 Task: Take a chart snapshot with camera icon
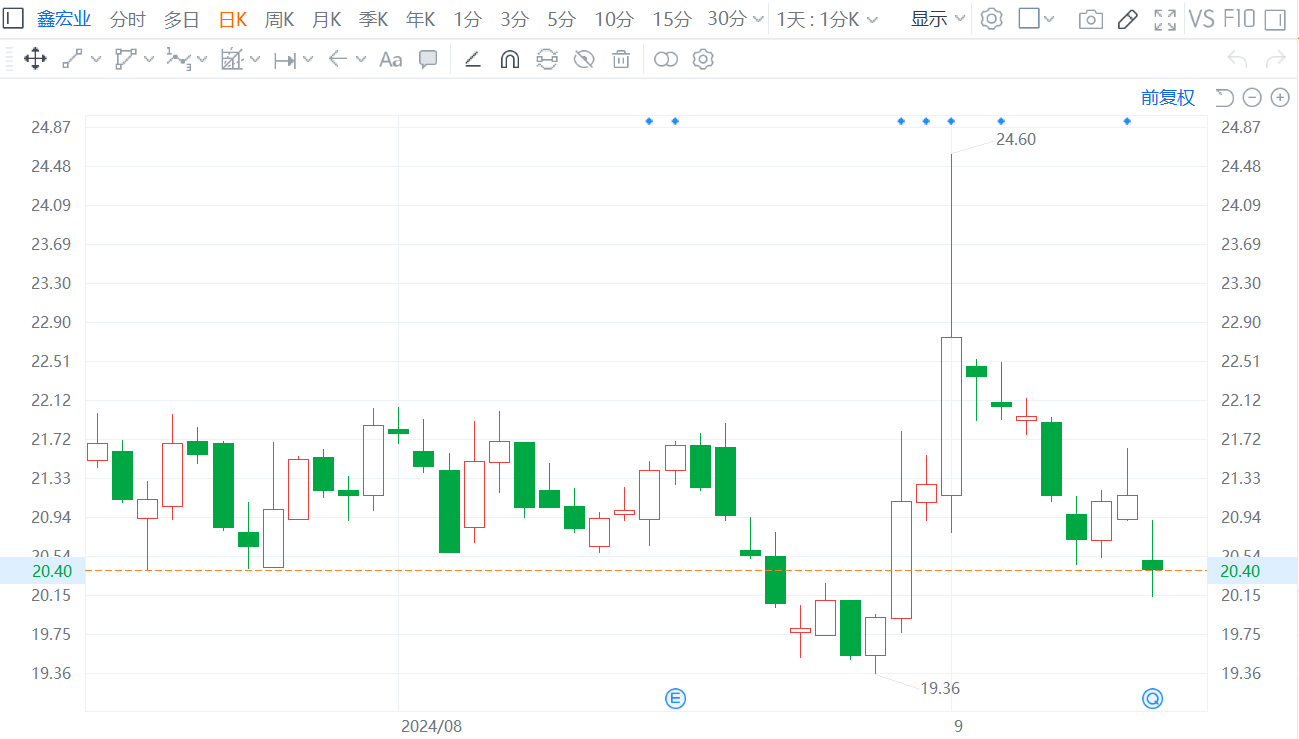(1091, 20)
